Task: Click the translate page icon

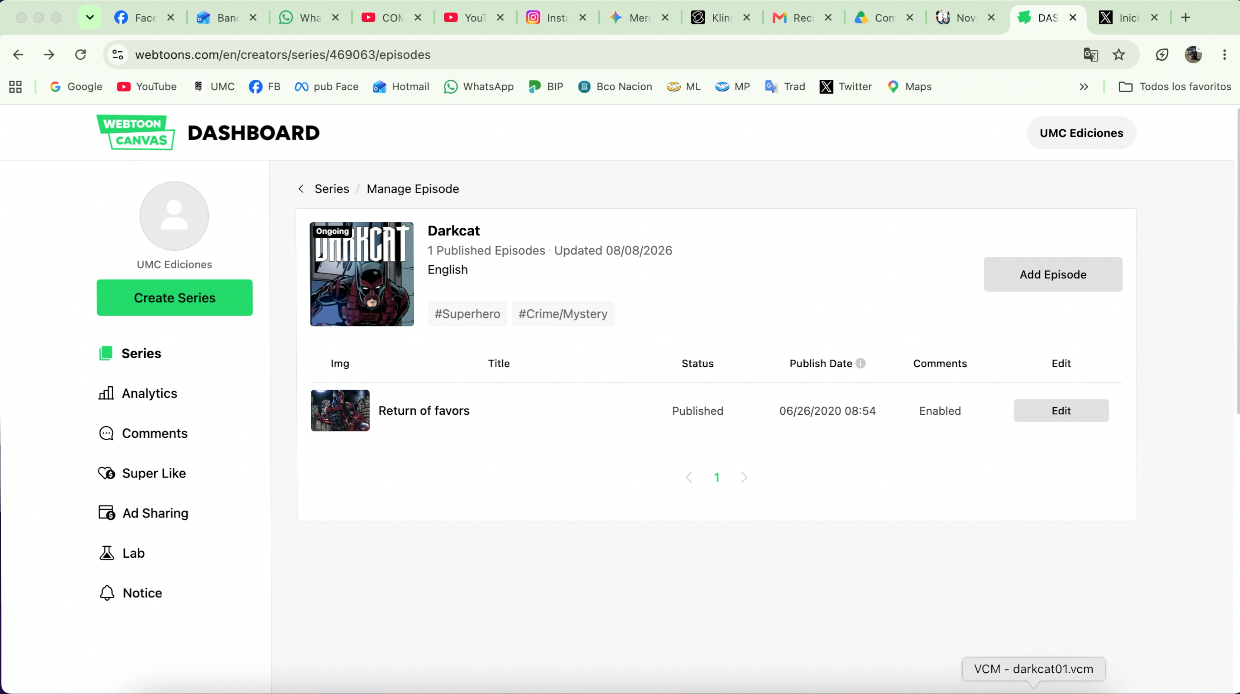Action: click(1091, 55)
